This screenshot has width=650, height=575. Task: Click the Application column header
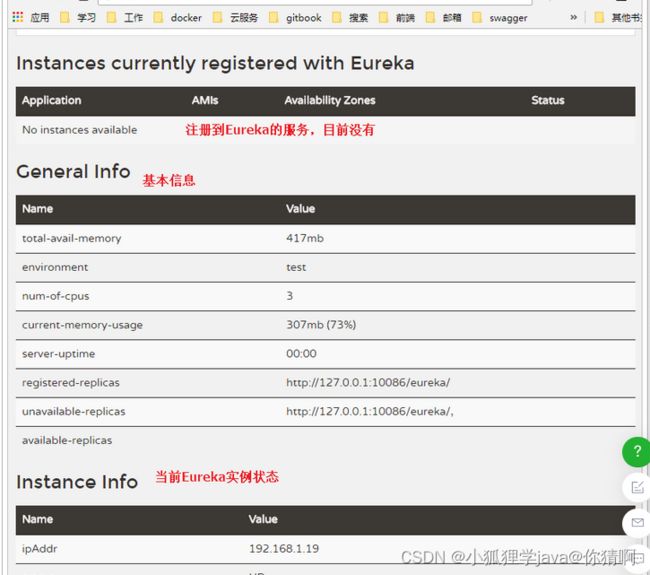click(52, 100)
